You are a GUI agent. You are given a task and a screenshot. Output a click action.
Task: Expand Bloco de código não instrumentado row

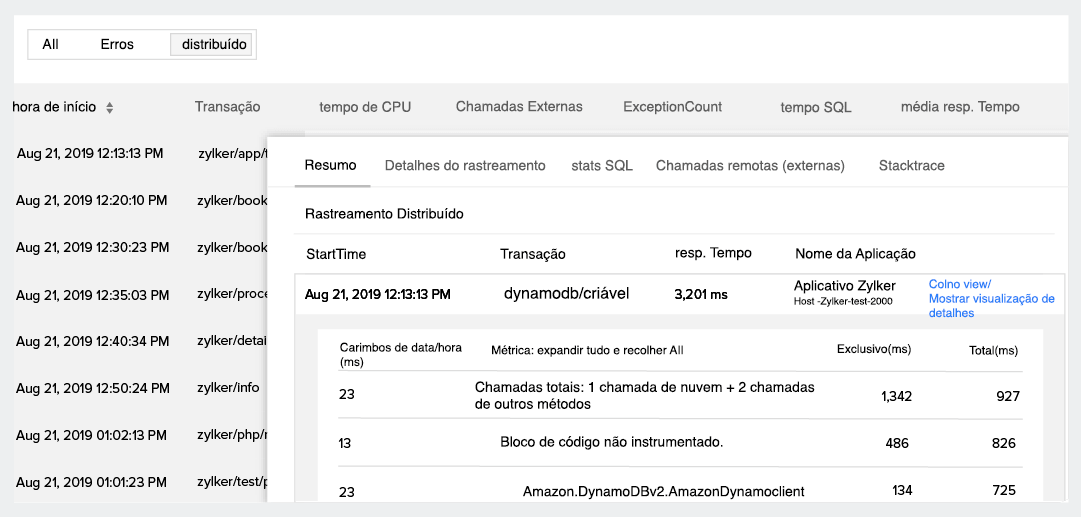[612, 442]
